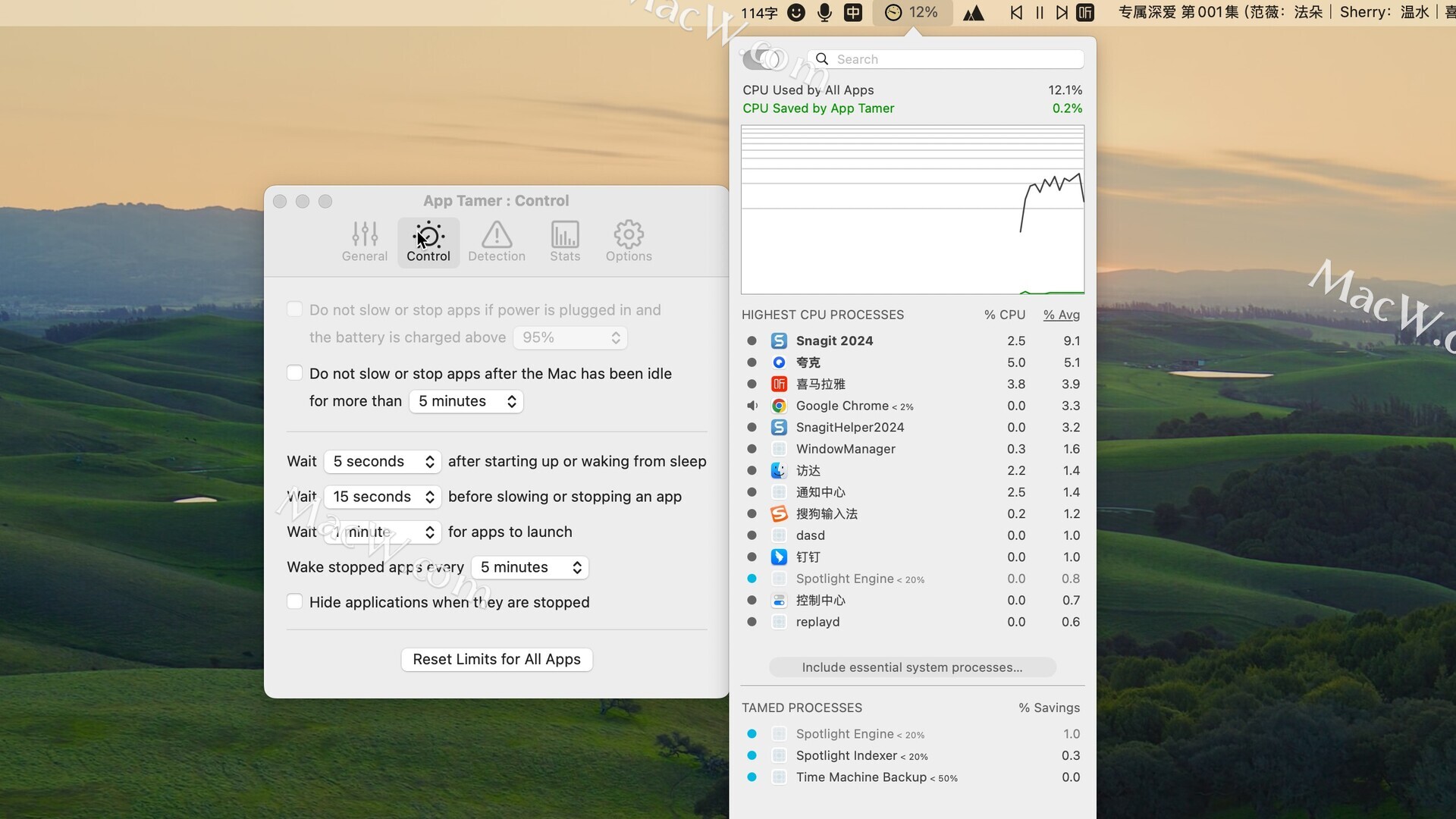Screen dimensions: 1456x819
Task: Open the 95% battery charge dropdown
Action: (x=570, y=337)
